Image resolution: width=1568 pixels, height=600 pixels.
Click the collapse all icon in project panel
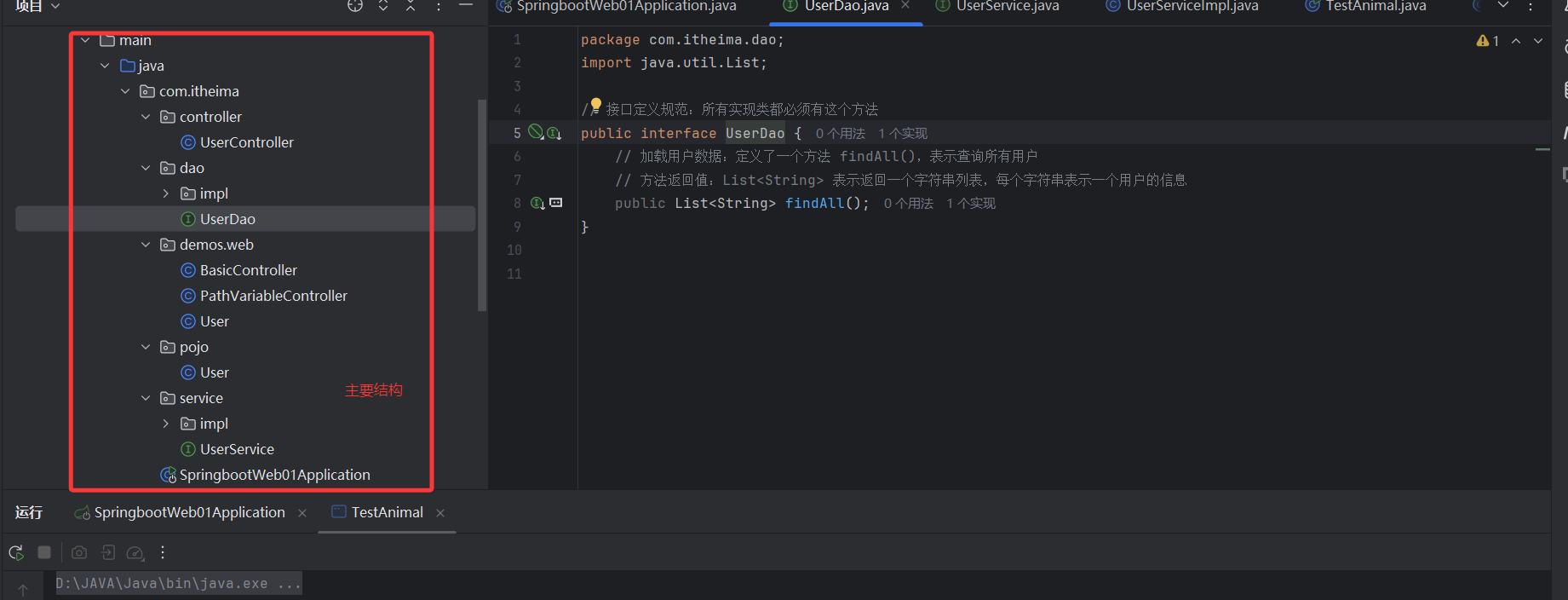411,6
